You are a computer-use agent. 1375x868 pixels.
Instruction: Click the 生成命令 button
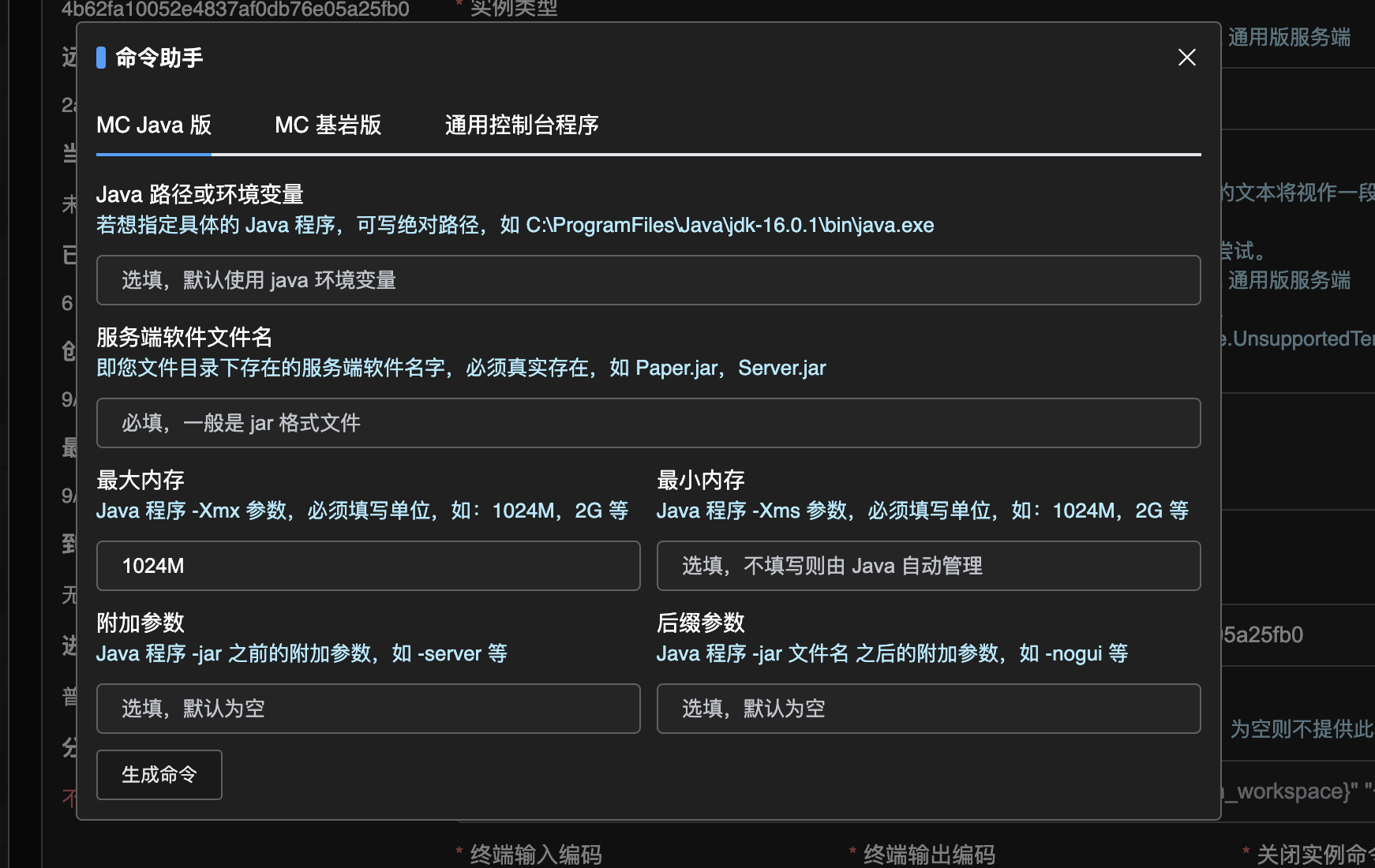pos(159,775)
